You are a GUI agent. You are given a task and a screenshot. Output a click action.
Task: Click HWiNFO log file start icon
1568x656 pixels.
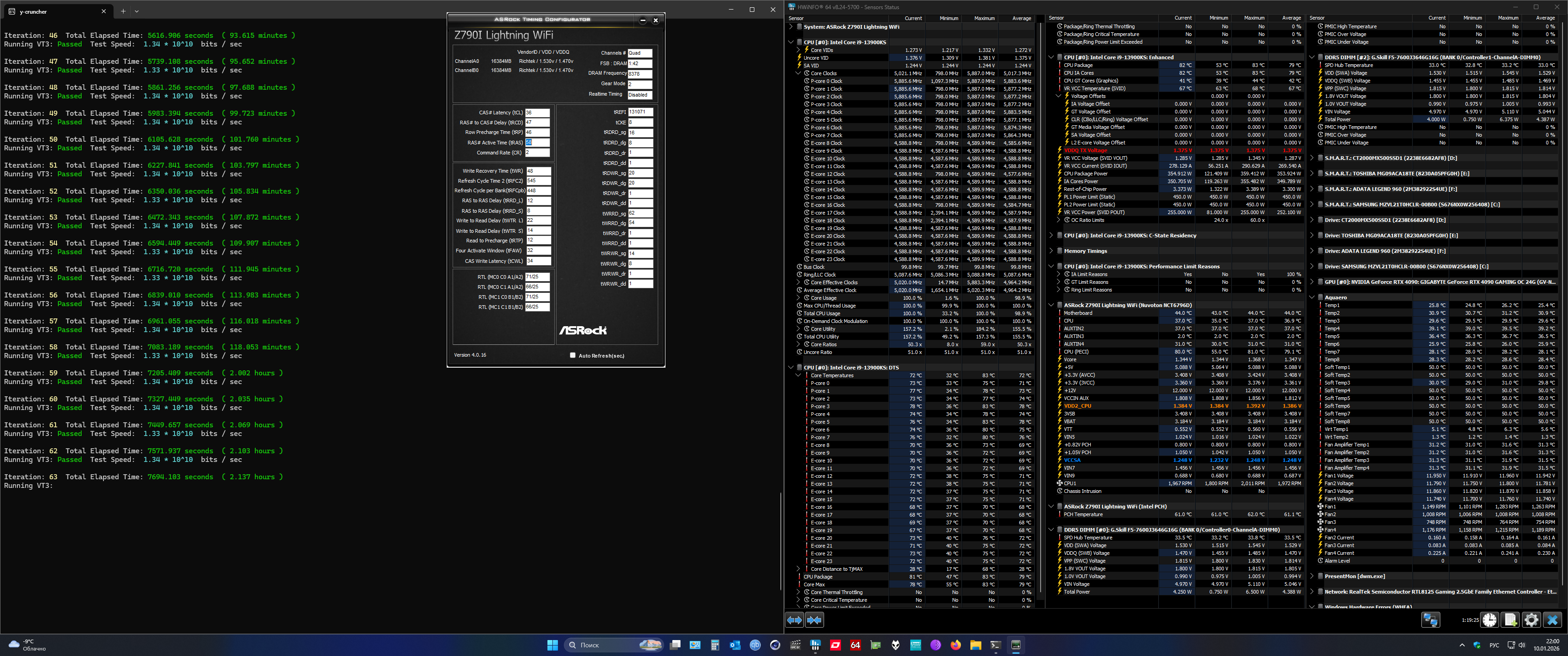[1510, 620]
